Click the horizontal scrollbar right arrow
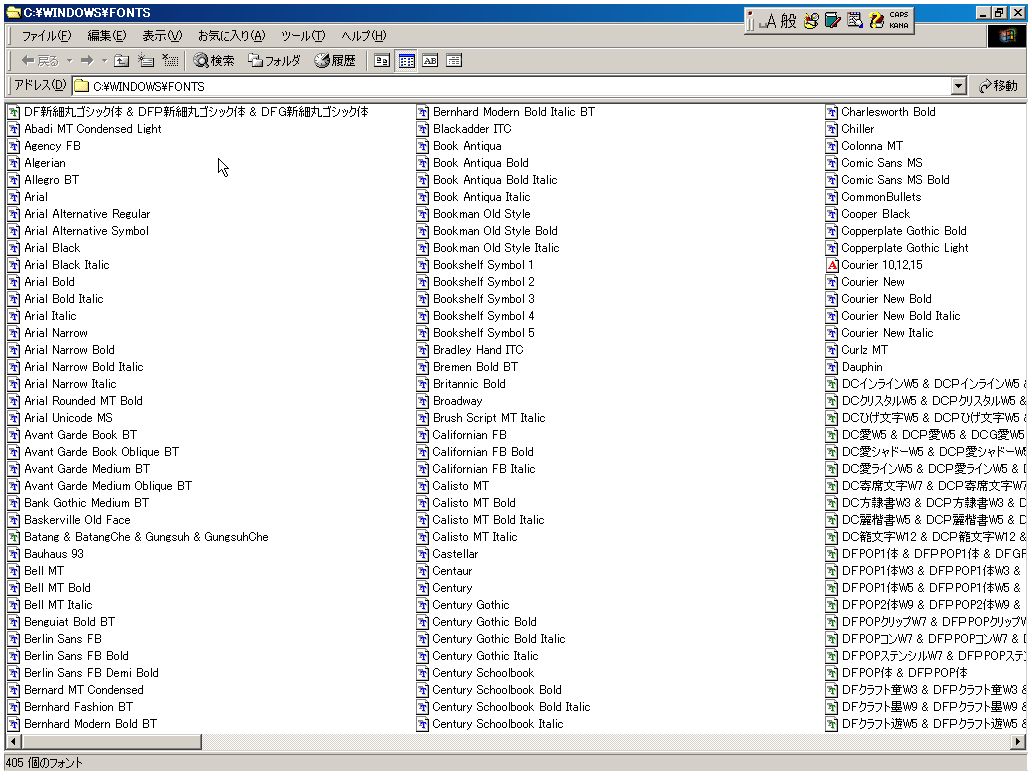Viewport: 1032px width, 776px height. click(x=1019, y=742)
